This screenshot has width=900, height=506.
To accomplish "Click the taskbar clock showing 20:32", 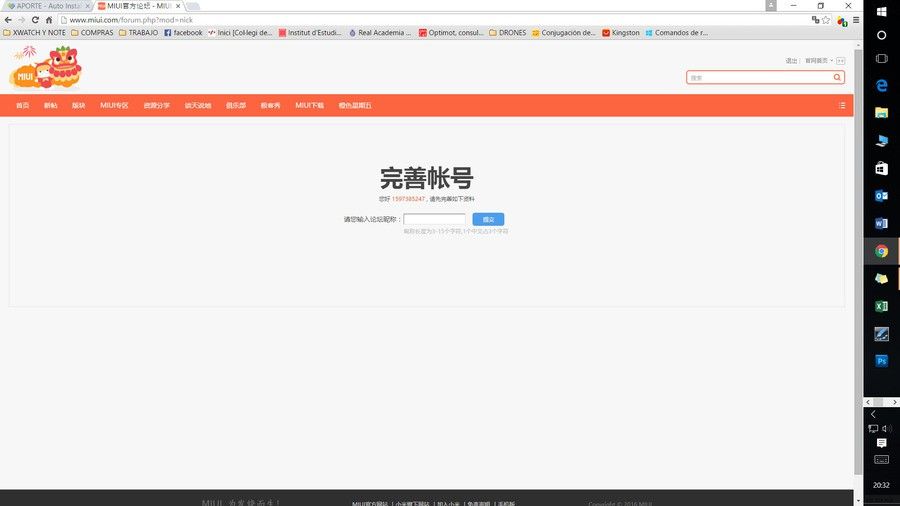I will pyautogui.click(x=881, y=485).
